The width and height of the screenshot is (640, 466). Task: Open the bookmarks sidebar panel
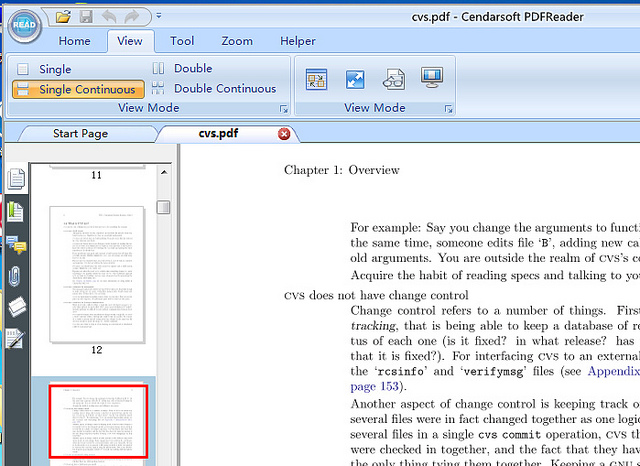pos(16,212)
